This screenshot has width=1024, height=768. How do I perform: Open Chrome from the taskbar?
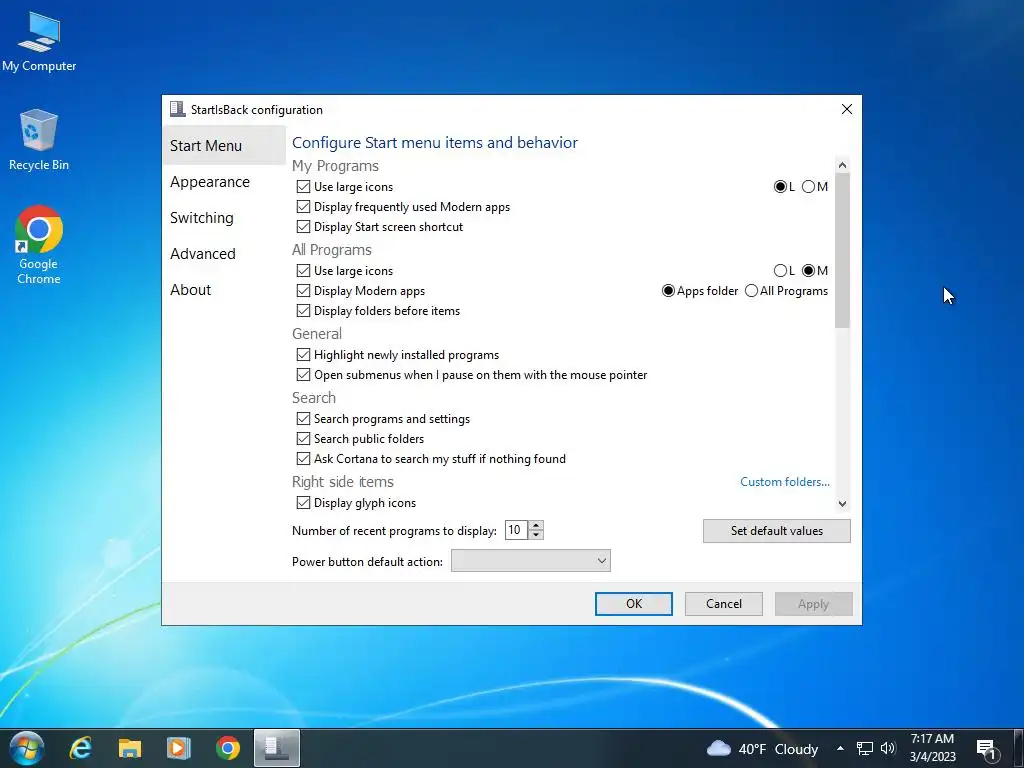pos(227,748)
